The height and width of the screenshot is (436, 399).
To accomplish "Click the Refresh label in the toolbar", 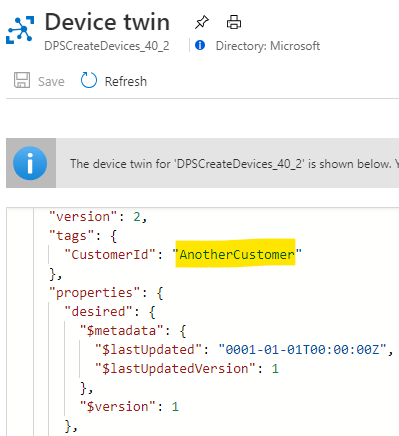I will [126, 82].
